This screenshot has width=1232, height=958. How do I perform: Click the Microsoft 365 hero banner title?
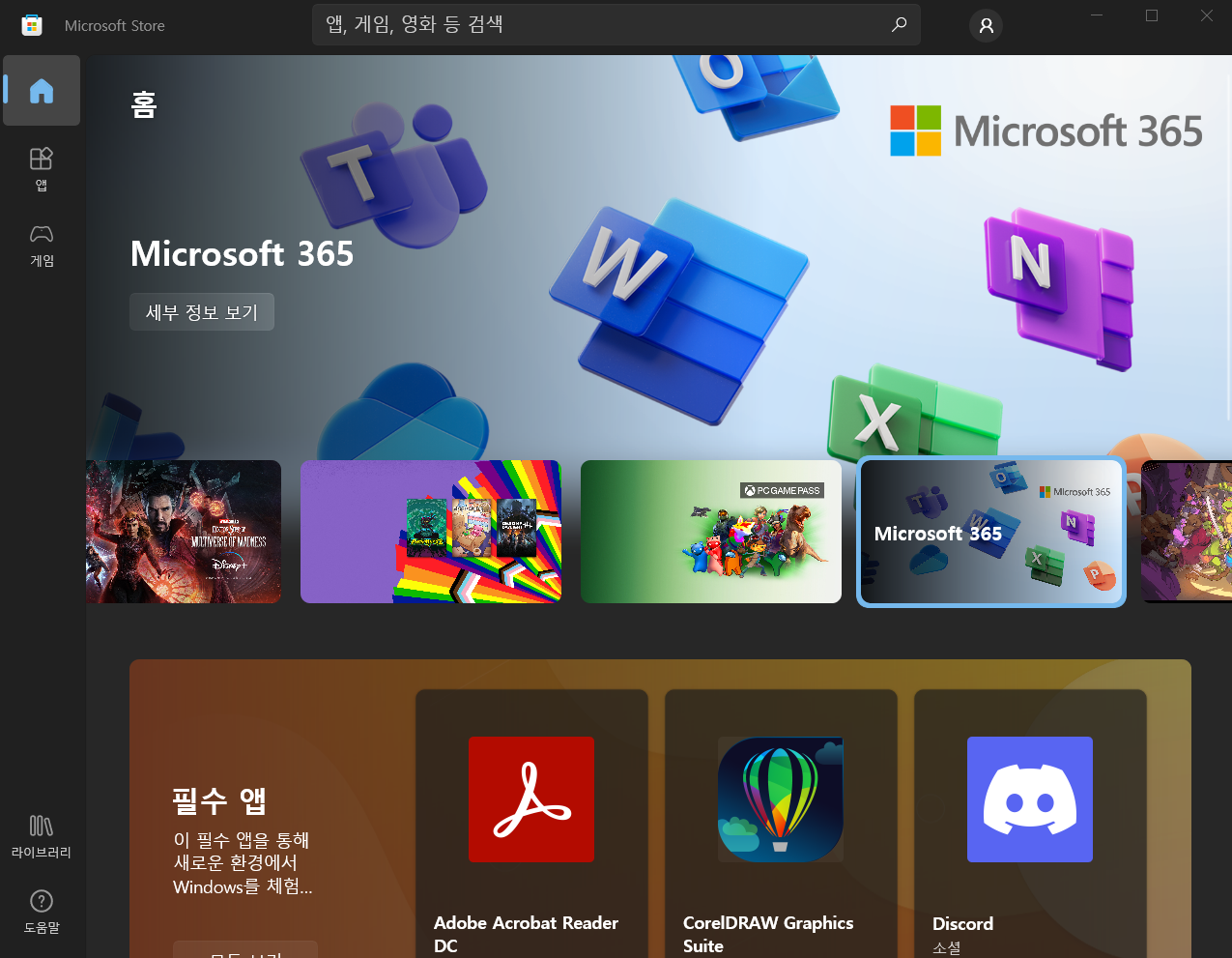coord(243,254)
